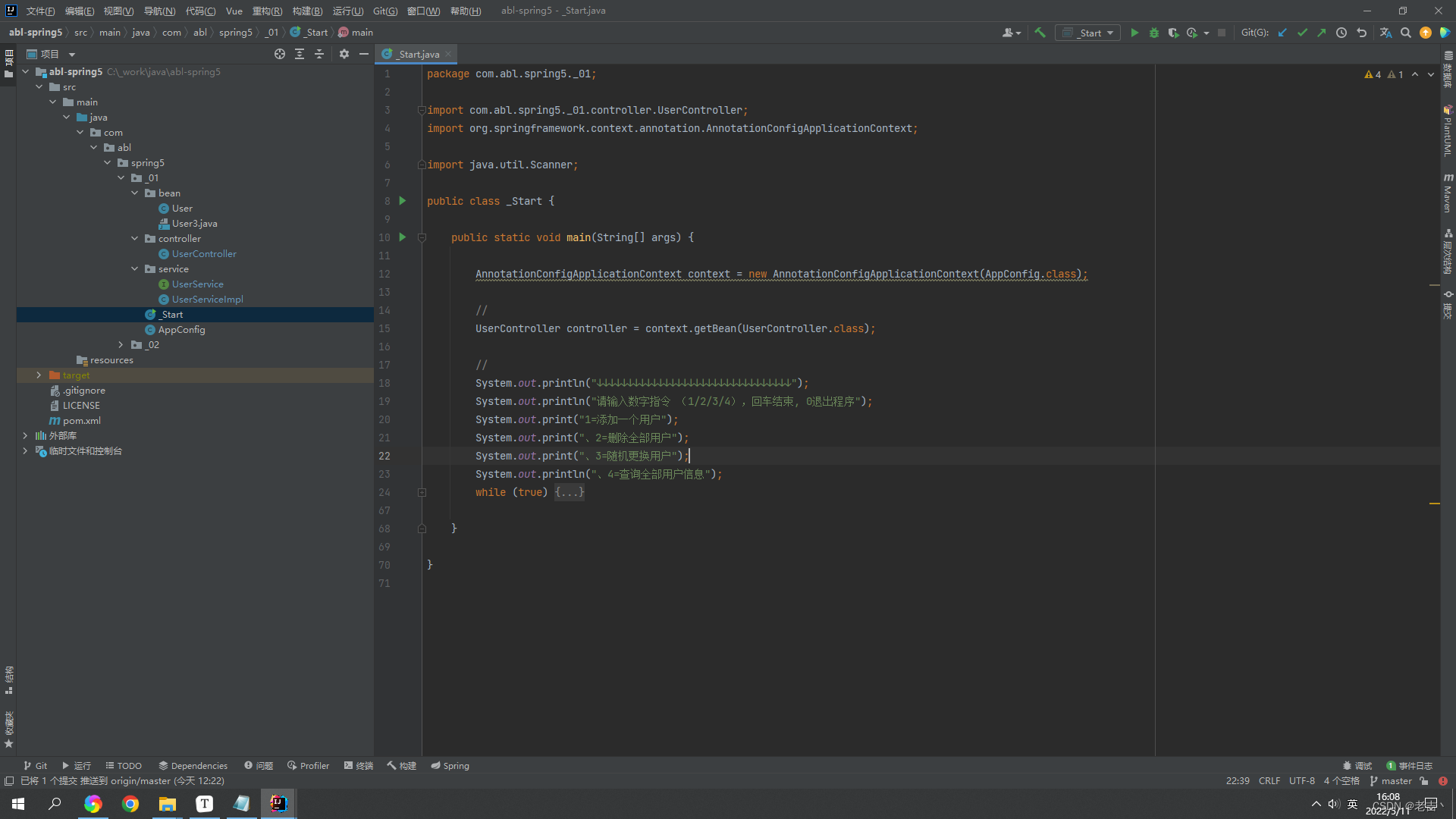Expand the _02 package

[121, 345]
